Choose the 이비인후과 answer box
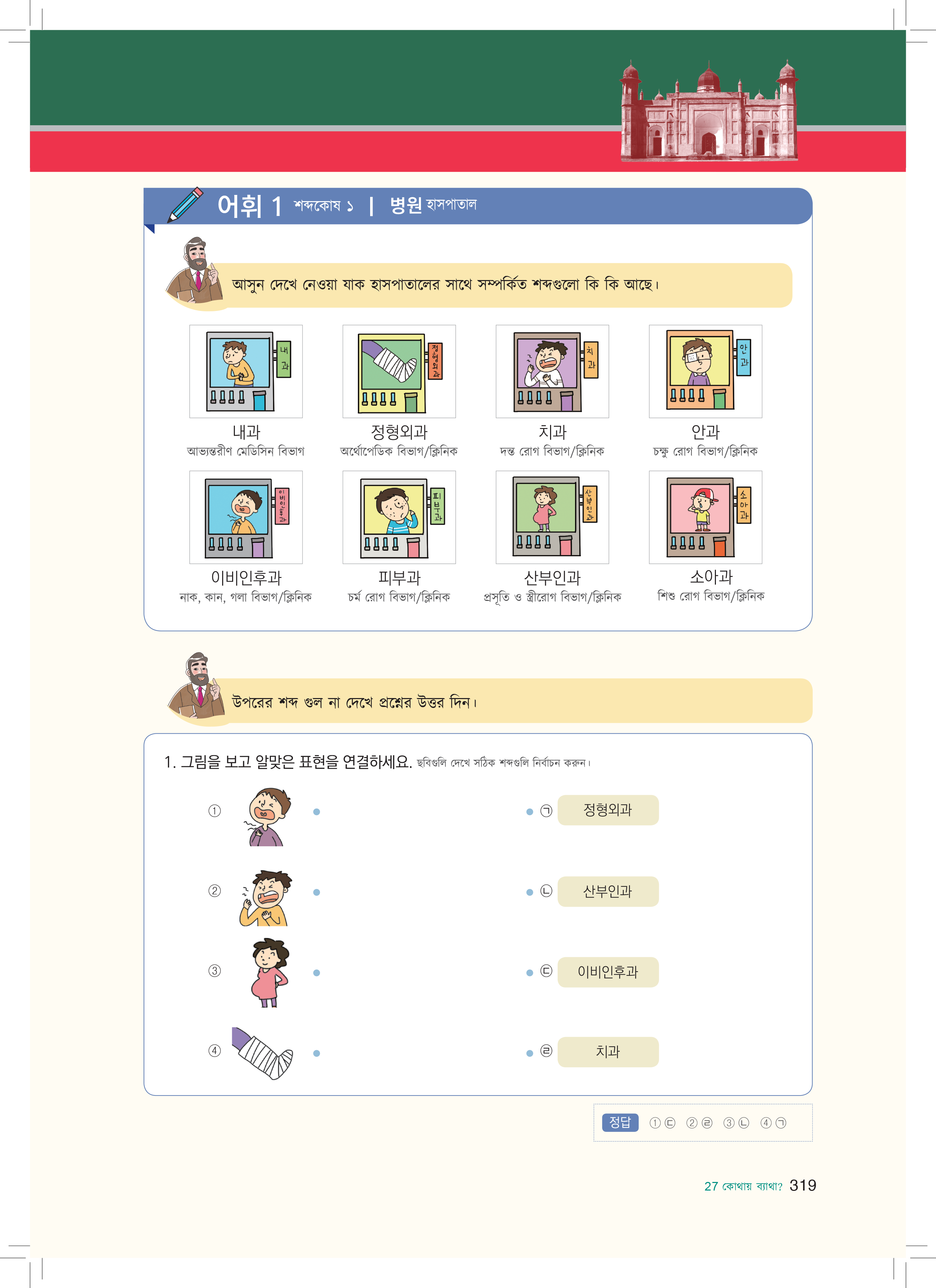Image resolution: width=936 pixels, height=1288 pixels. pos(607,972)
